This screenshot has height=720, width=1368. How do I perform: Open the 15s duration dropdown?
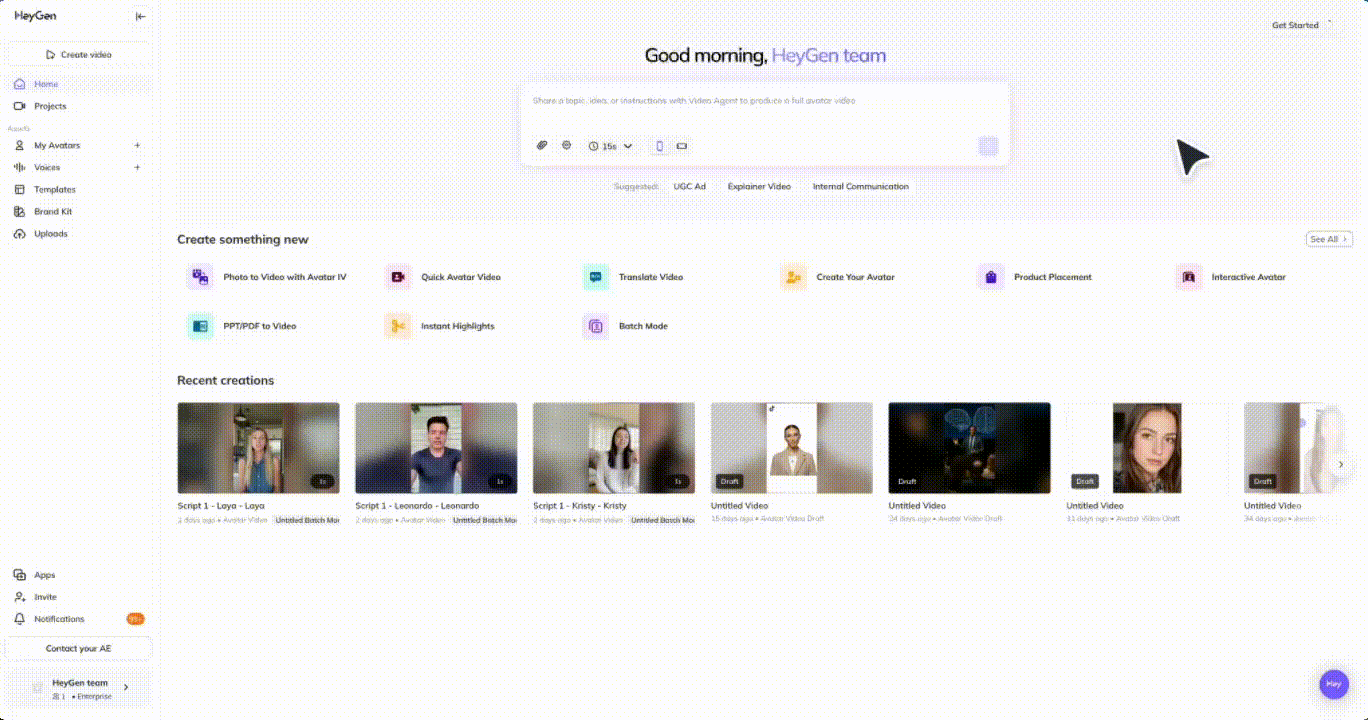point(610,146)
